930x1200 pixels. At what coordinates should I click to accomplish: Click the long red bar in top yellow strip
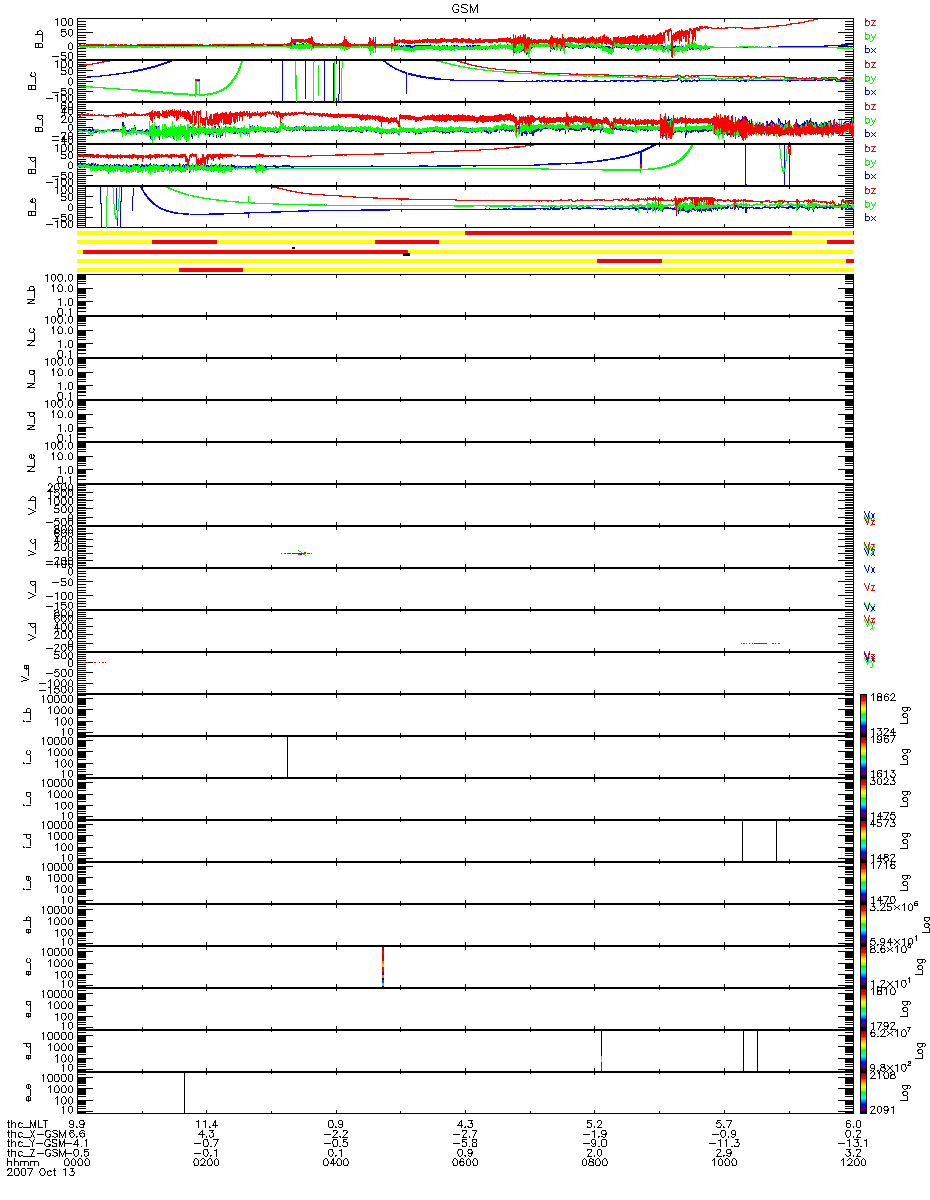tap(628, 232)
